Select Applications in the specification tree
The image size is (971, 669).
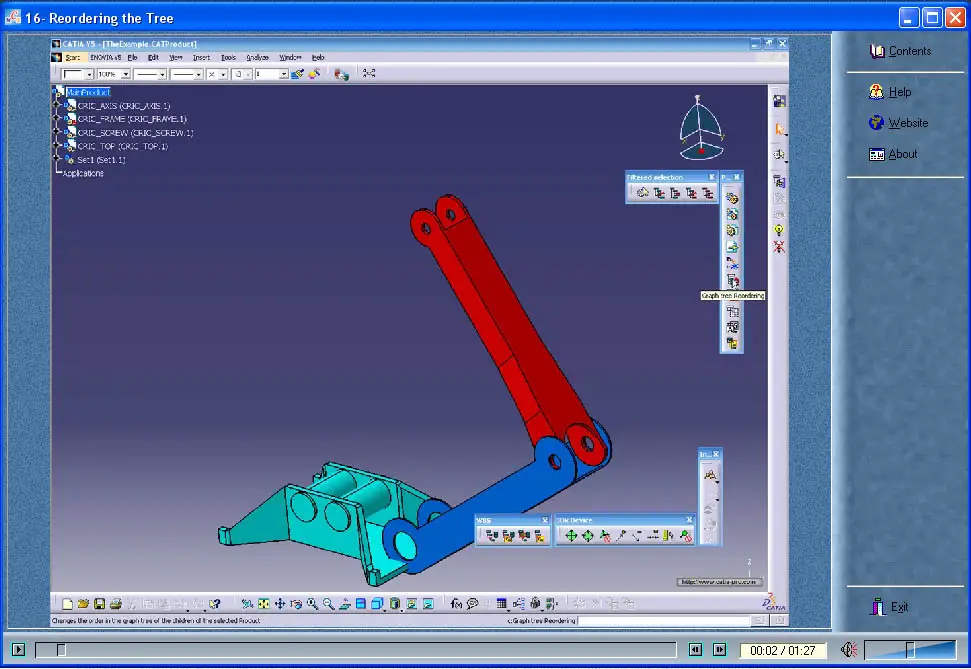click(83, 173)
